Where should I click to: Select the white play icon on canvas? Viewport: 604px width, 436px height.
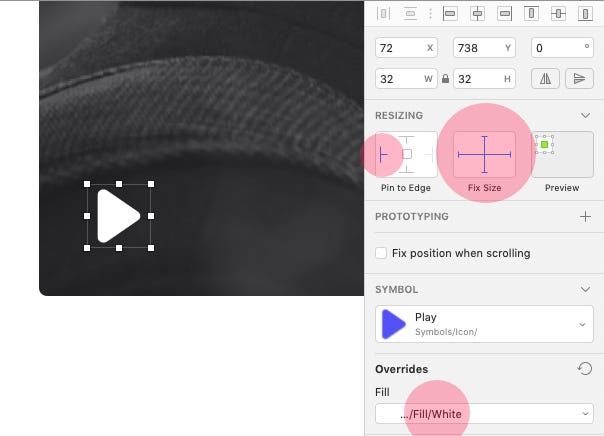point(119,216)
